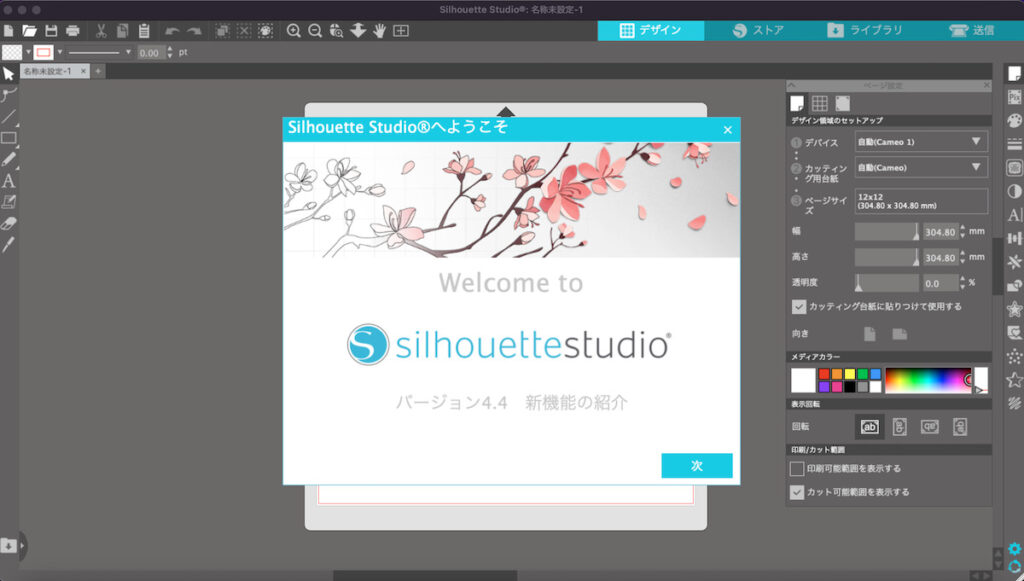Open the grid settings icon in page panel
Screen dimensions: 1024x581
click(x=819, y=103)
